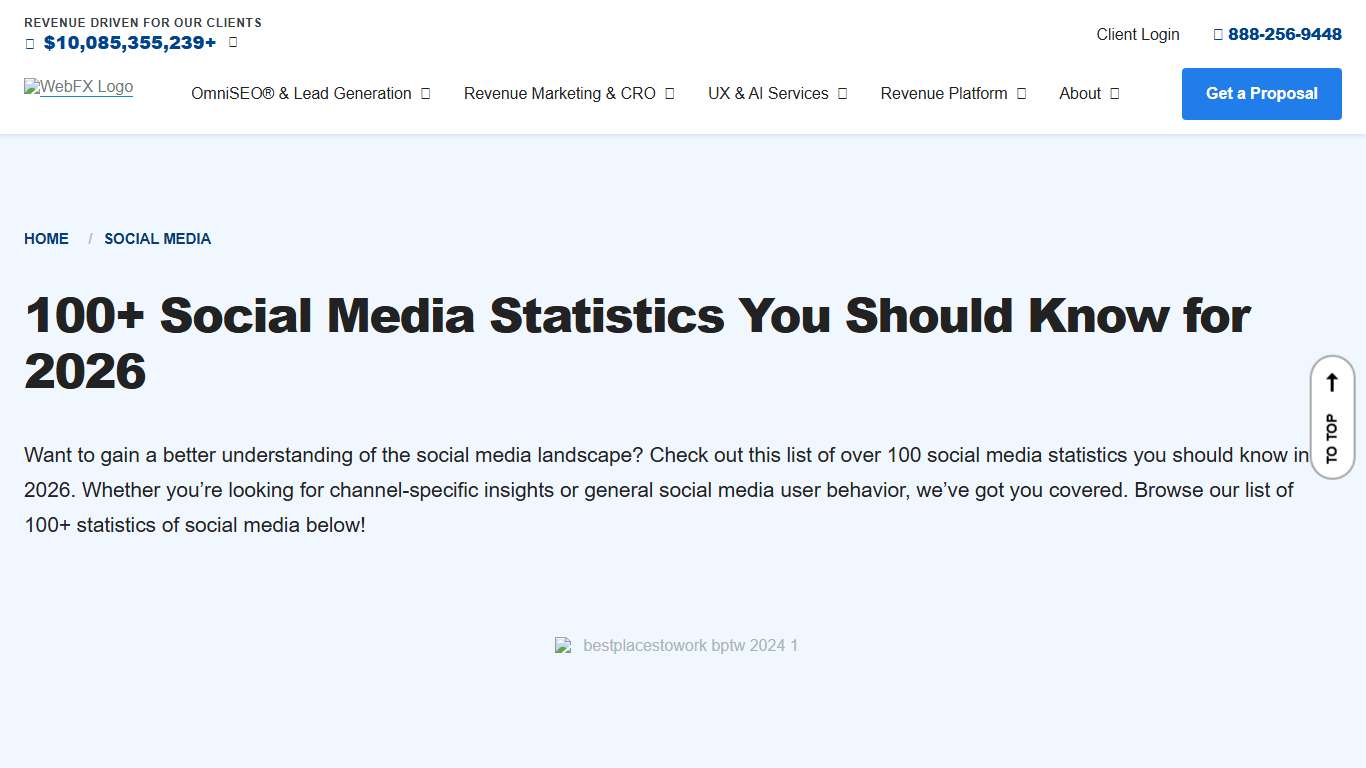Click the HOME breadcrumb link

tap(46, 238)
